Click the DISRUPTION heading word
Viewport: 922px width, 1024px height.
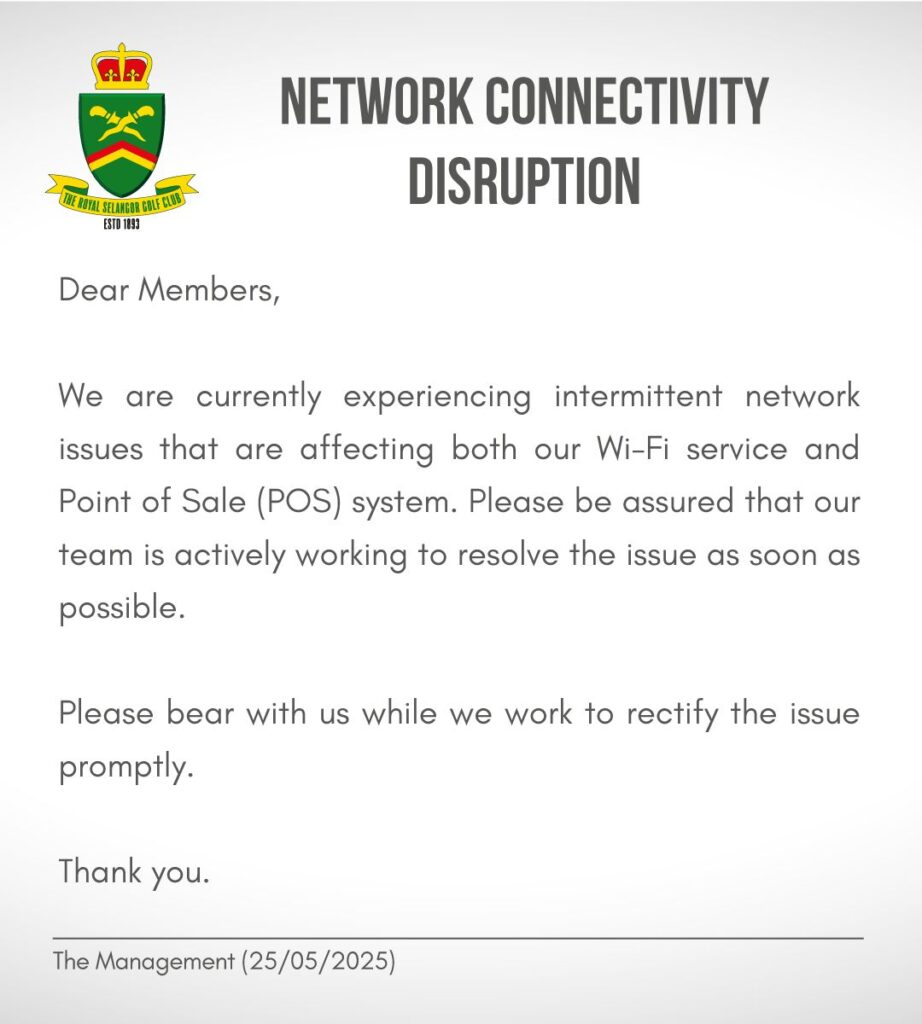(x=524, y=180)
